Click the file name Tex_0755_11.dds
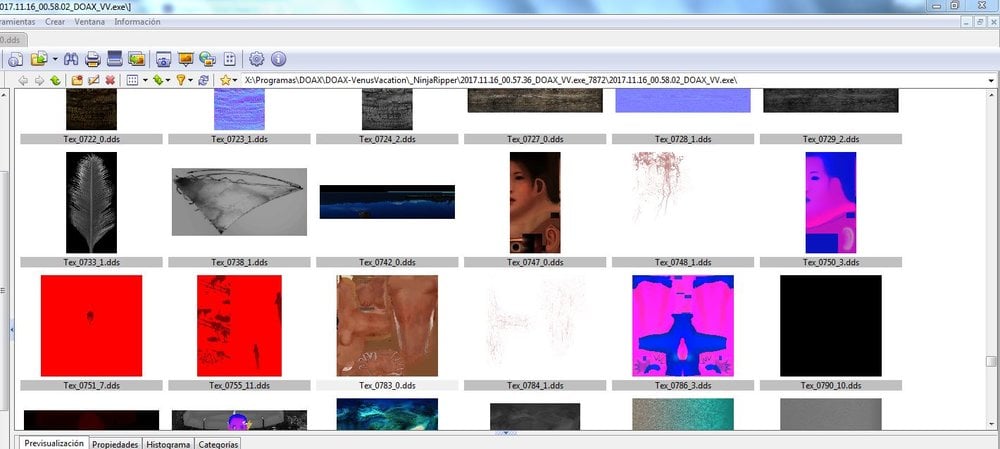Image resolution: width=1000 pixels, height=449 pixels. [x=239, y=385]
